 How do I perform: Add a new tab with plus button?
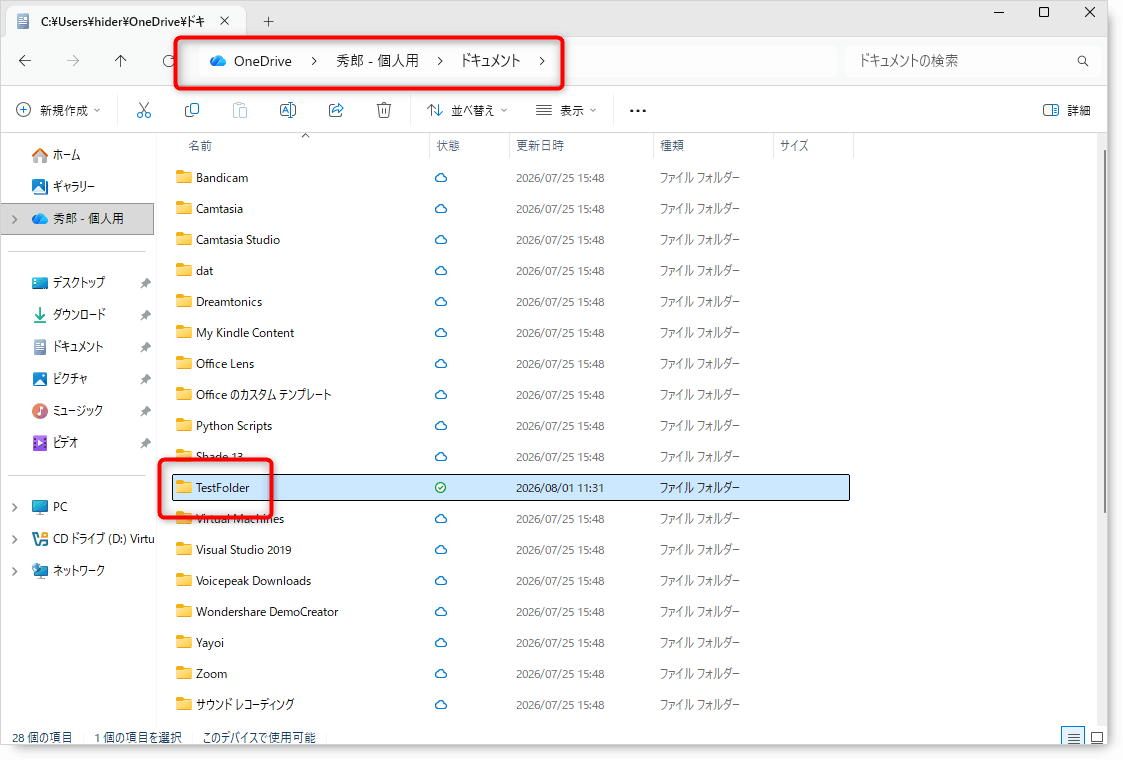point(269,21)
